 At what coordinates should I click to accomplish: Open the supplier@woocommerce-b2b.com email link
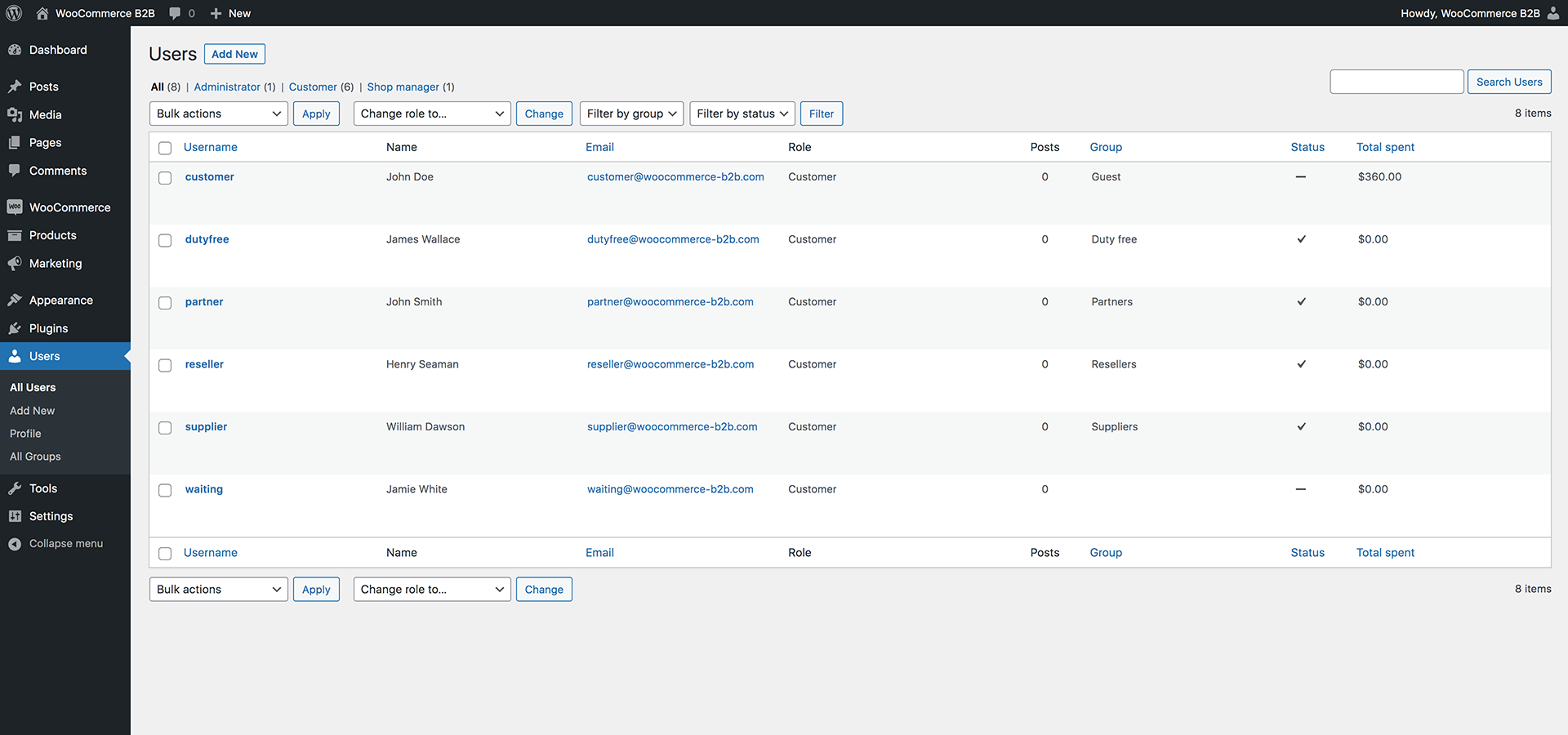coord(672,426)
